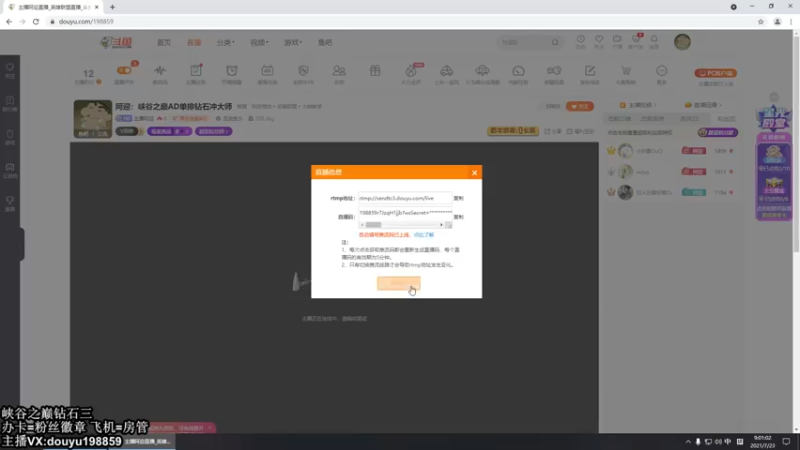Click the orange PC client button

pyautogui.click(x=716, y=73)
